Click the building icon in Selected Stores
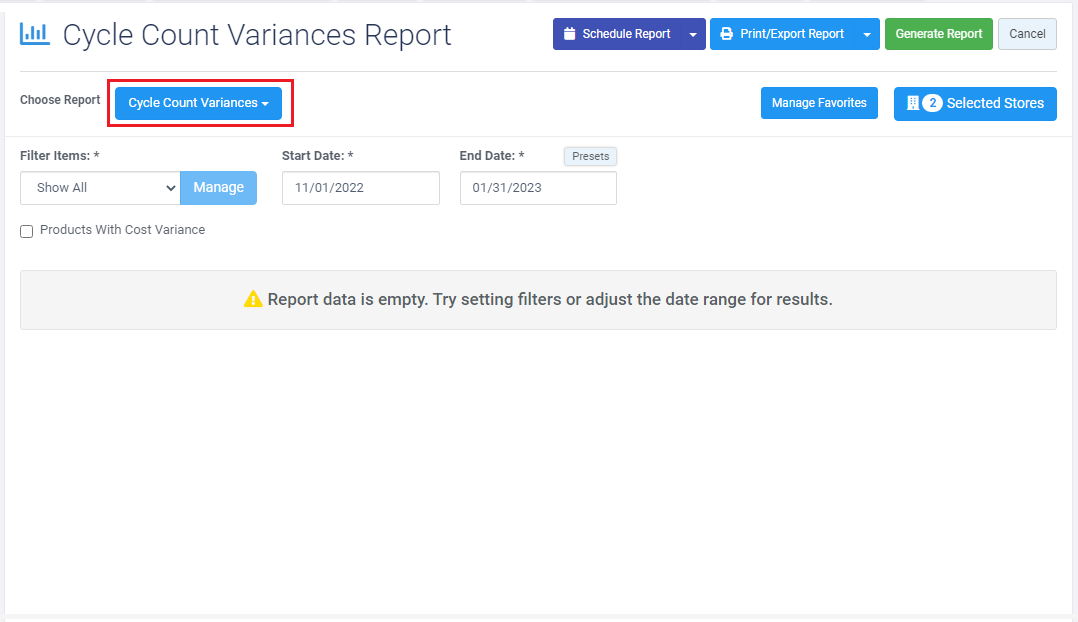This screenshot has width=1078, height=622. pos(912,103)
